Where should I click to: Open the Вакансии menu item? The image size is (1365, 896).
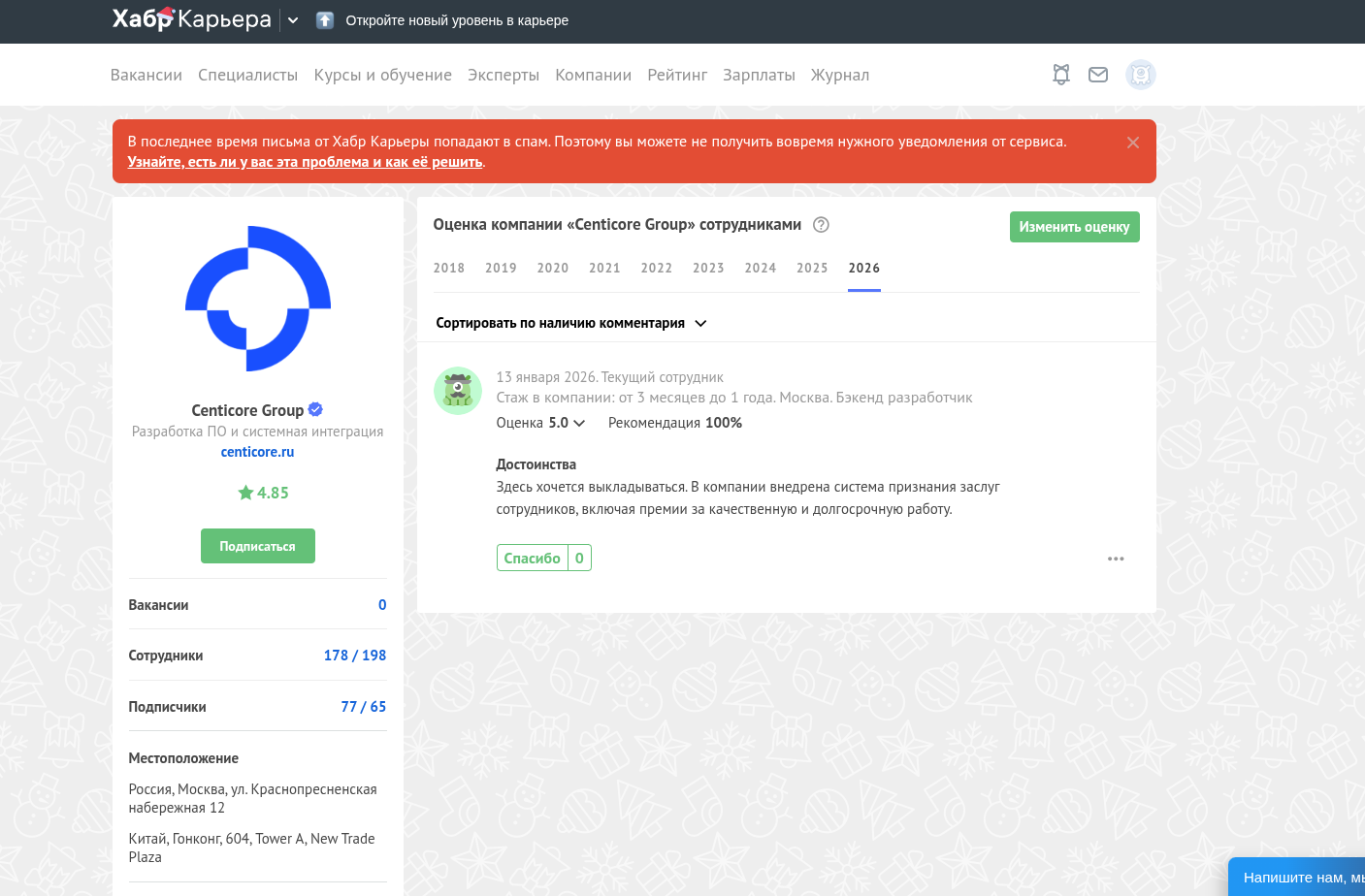(x=146, y=75)
